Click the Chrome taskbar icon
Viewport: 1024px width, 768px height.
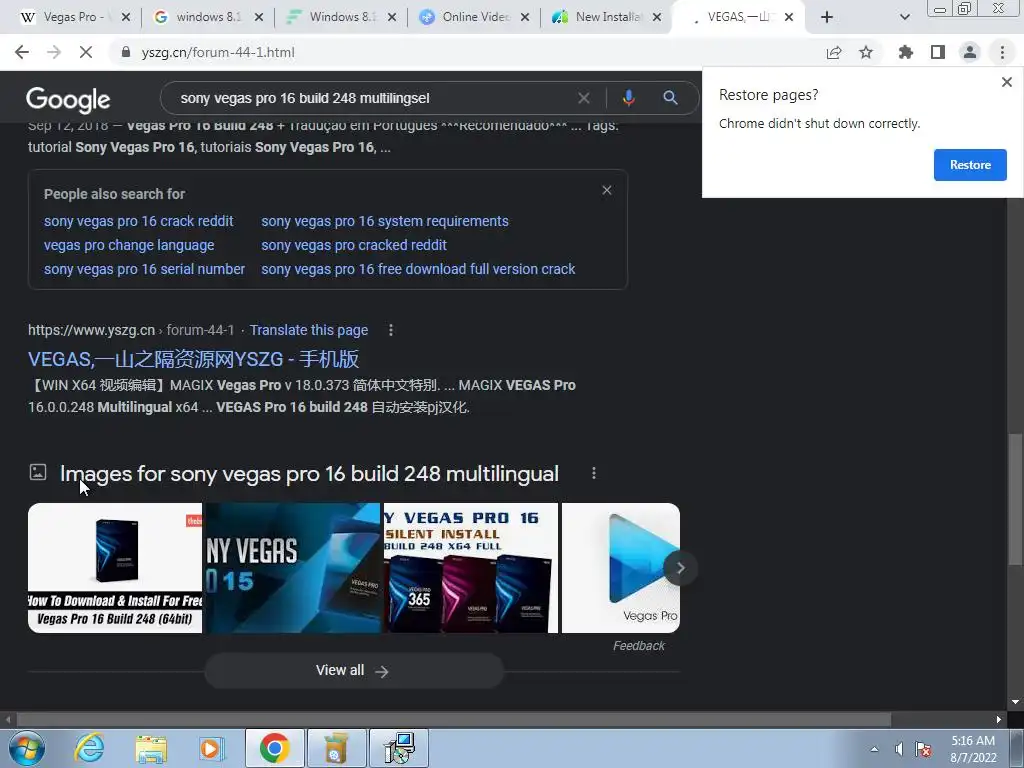274,748
